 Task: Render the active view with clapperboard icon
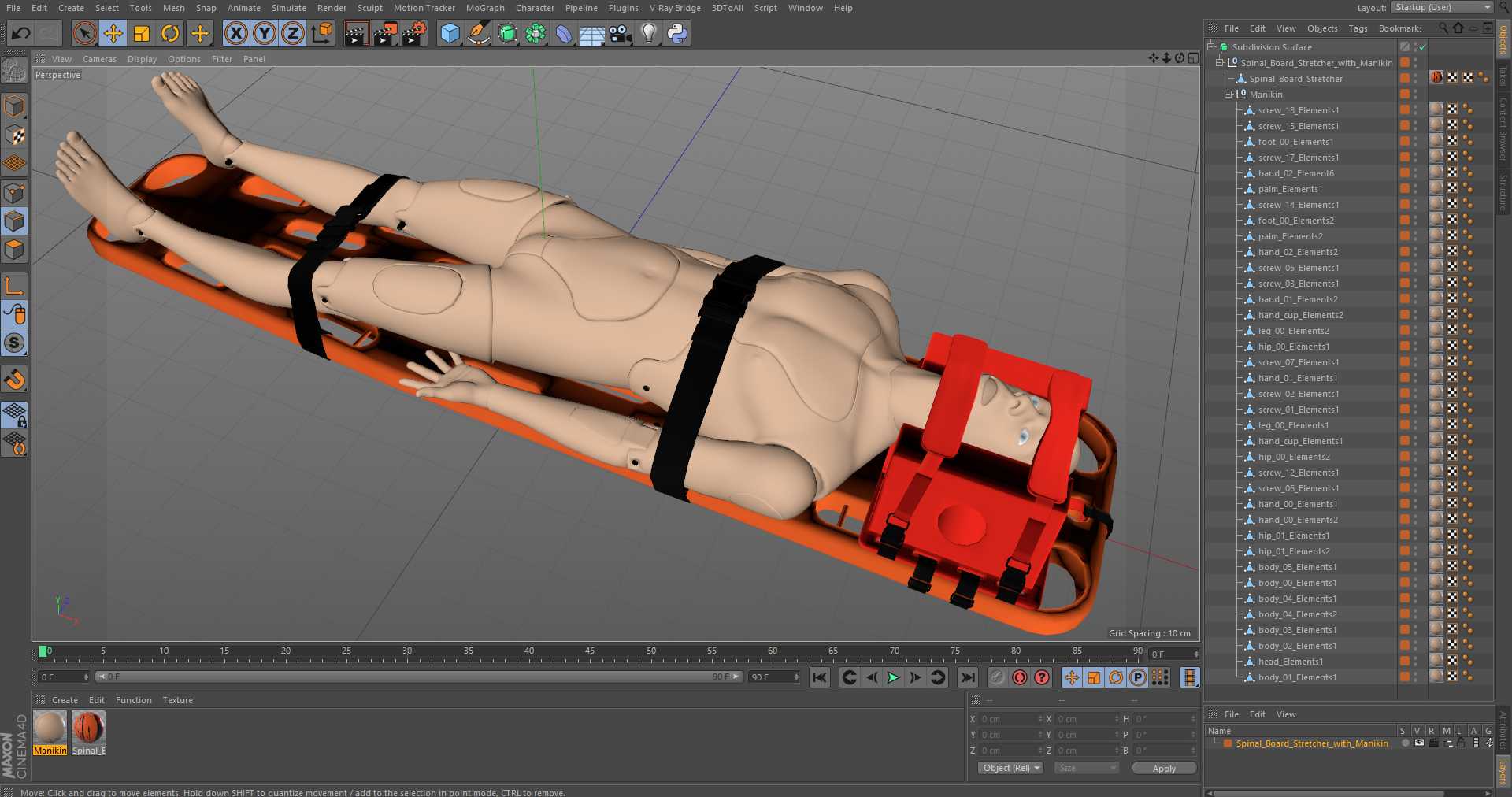(x=356, y=33)
